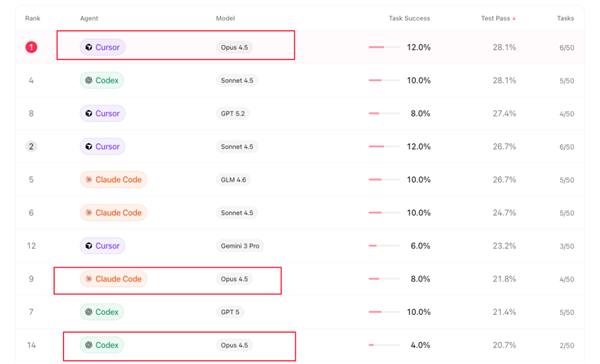Click the Cursor logo icon in the GPT 5.2 row
Image resolution: width=600 pixels, height=364 pixels.
click(x=89, y=114)
